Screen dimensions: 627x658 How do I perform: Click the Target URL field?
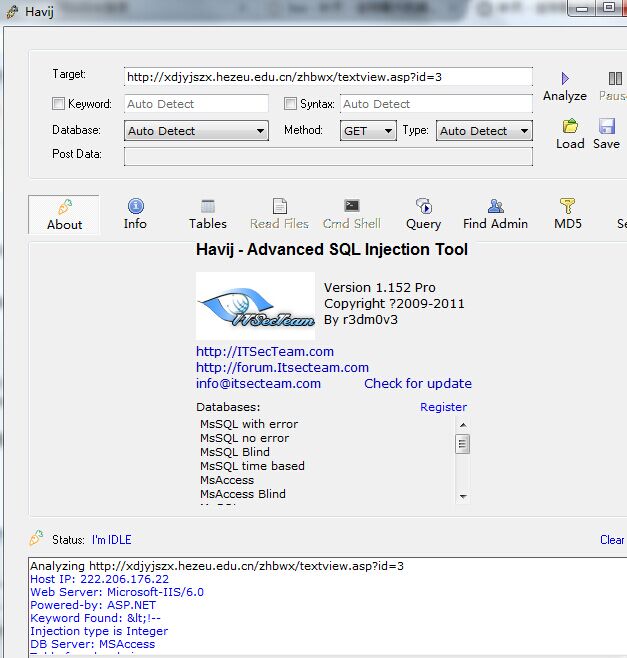pos(328,77)
